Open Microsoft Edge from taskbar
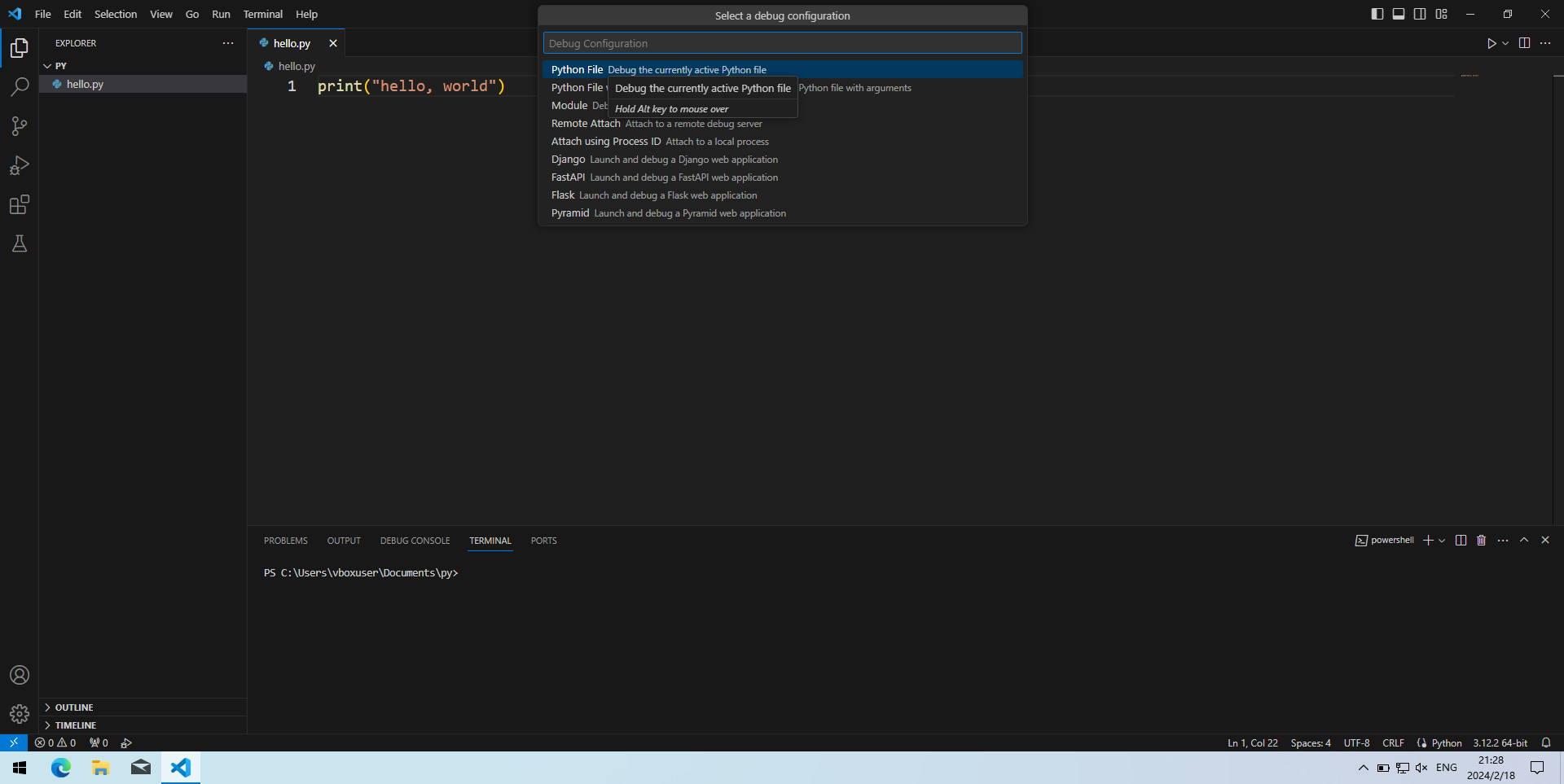The image size is (1564, 784). click(61, 768)
